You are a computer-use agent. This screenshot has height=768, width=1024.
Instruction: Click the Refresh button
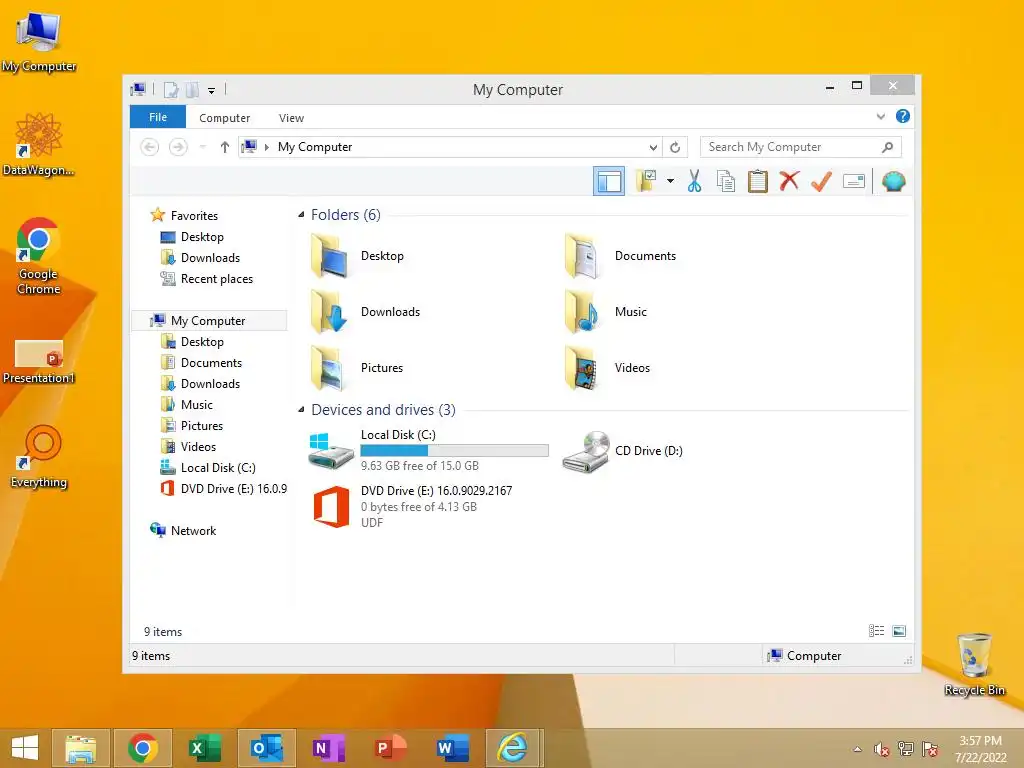pos(675,147)
